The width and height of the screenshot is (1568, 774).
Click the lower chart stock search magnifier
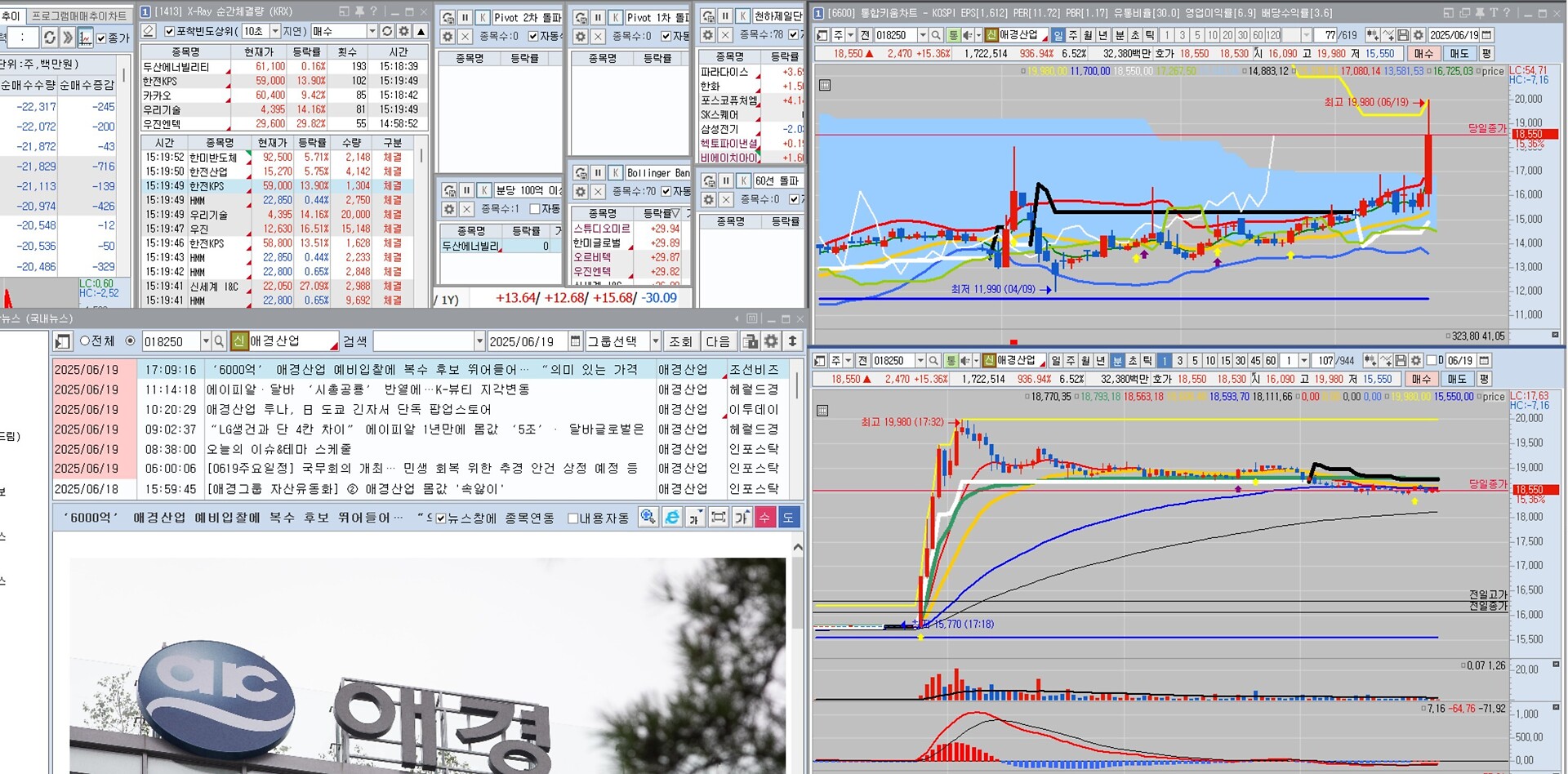(x=933, y=360)
